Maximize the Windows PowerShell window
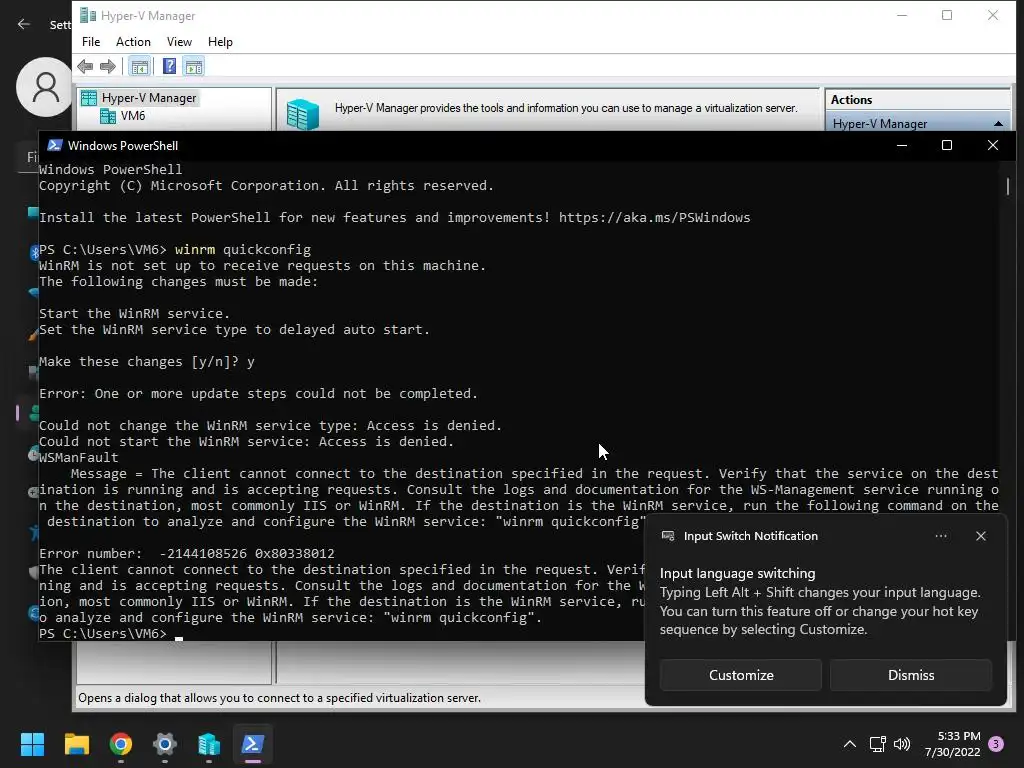This screenshot has height=768, width=1024. (946, 145)
